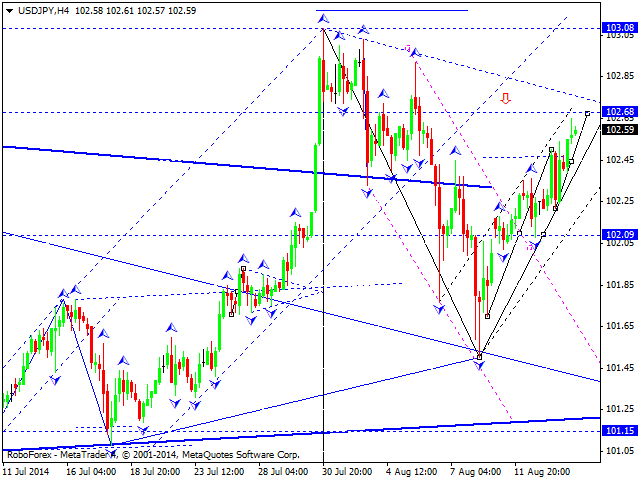The height and width of the screenshot is (480, 640).
Task: Select the 101.15 price level label
Action: 620,431
